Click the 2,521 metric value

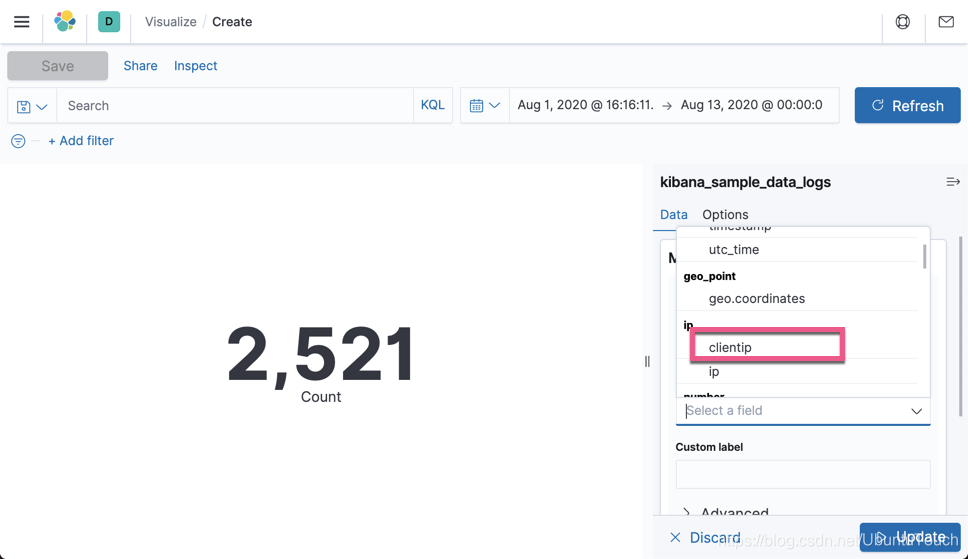click(320, 356)
